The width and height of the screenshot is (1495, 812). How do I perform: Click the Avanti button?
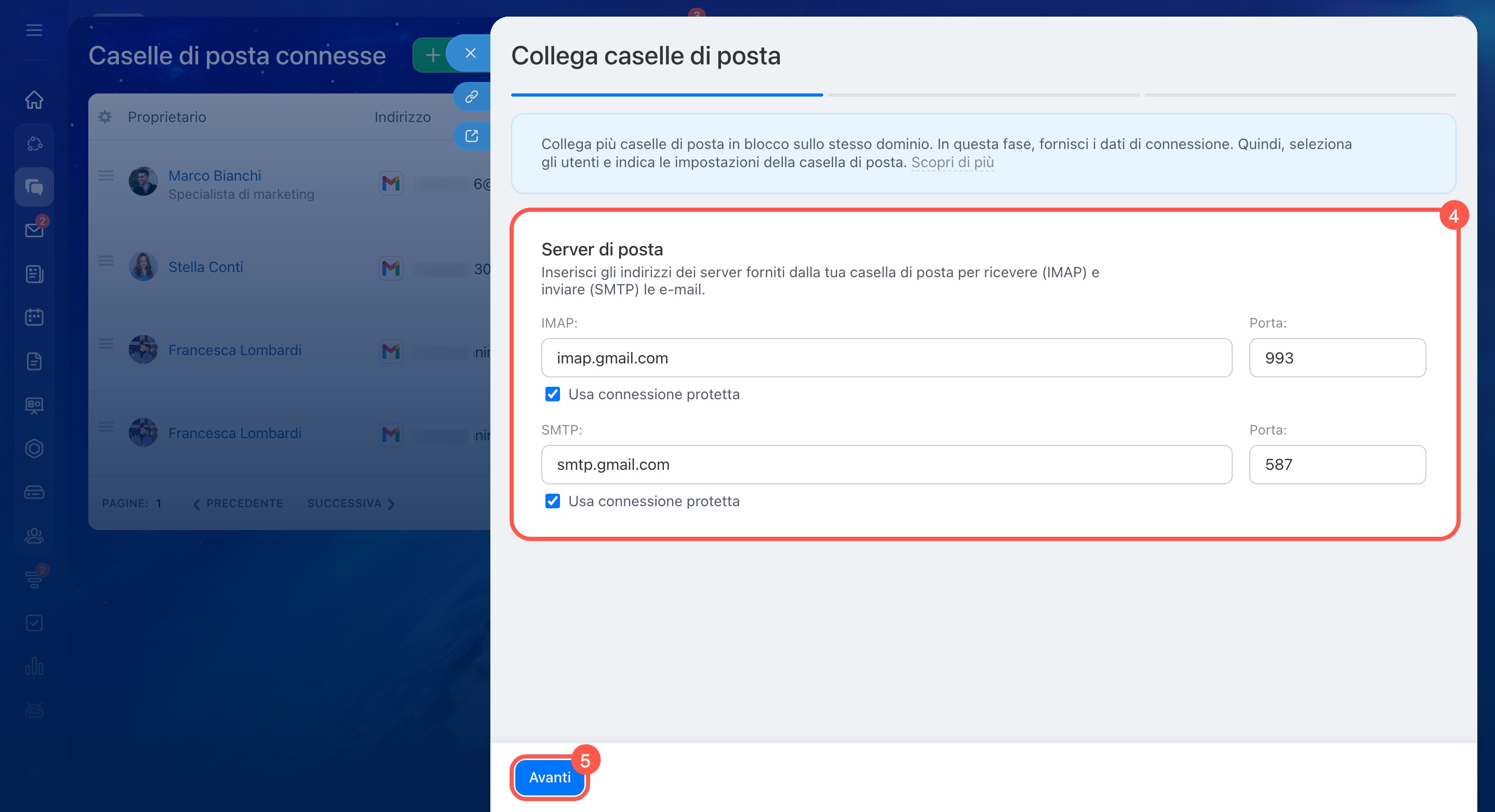tap(549, 777)
